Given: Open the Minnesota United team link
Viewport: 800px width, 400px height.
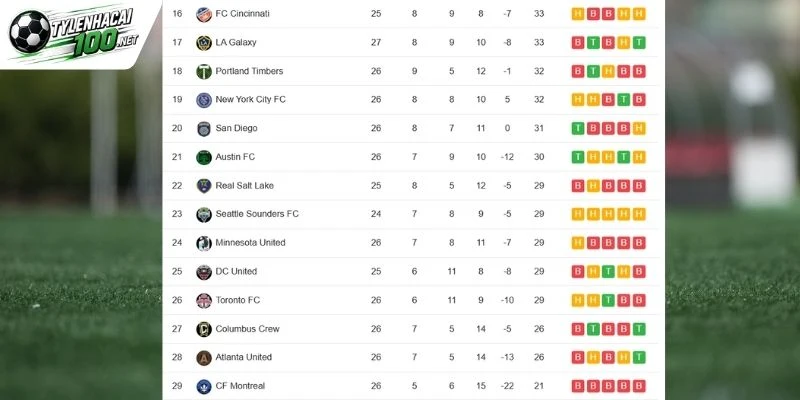Looking at the screenshot, I should [x=250, y=243].
